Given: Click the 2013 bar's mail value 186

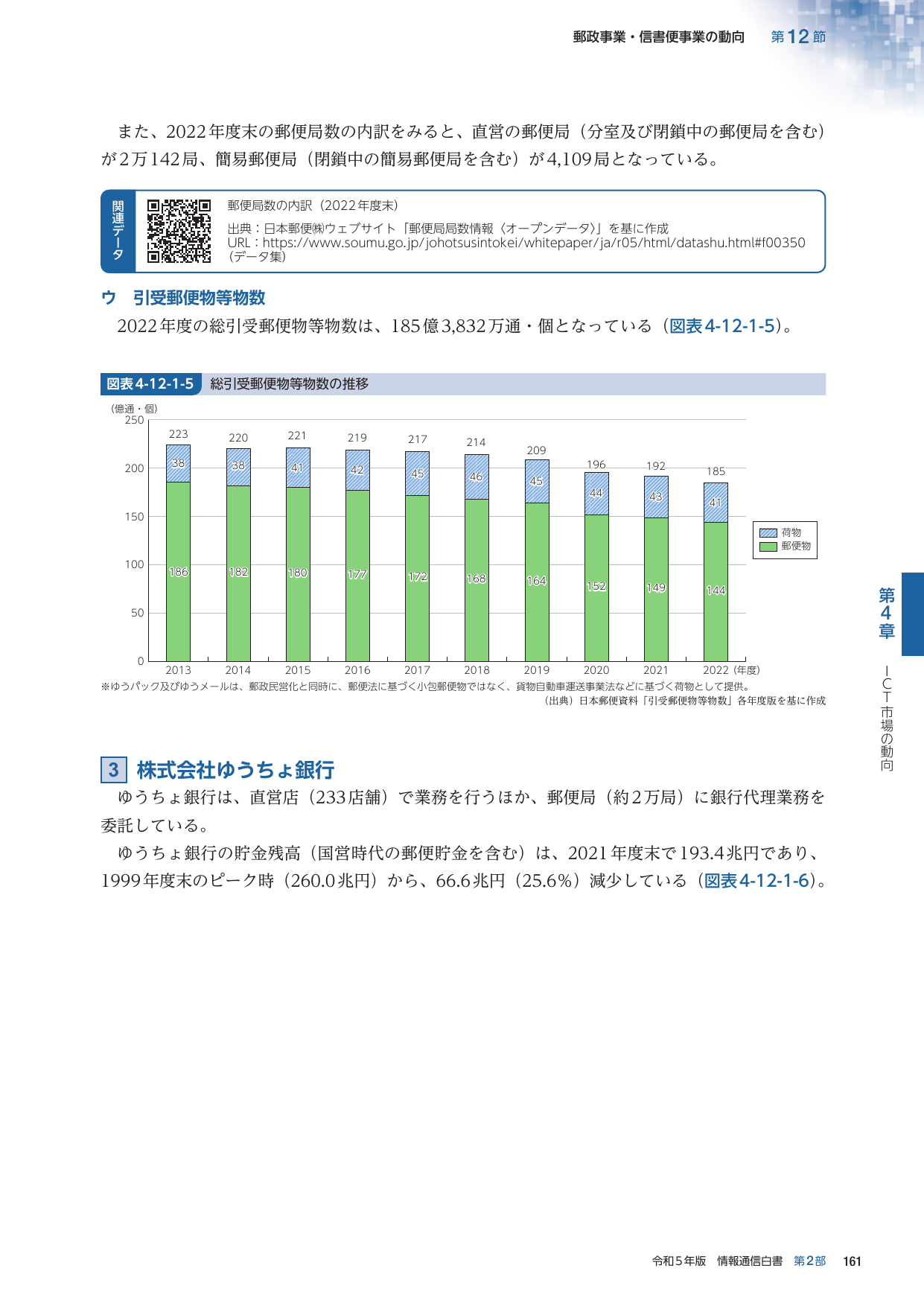Looking at the screenshot, I should click(x=179, y=572).
